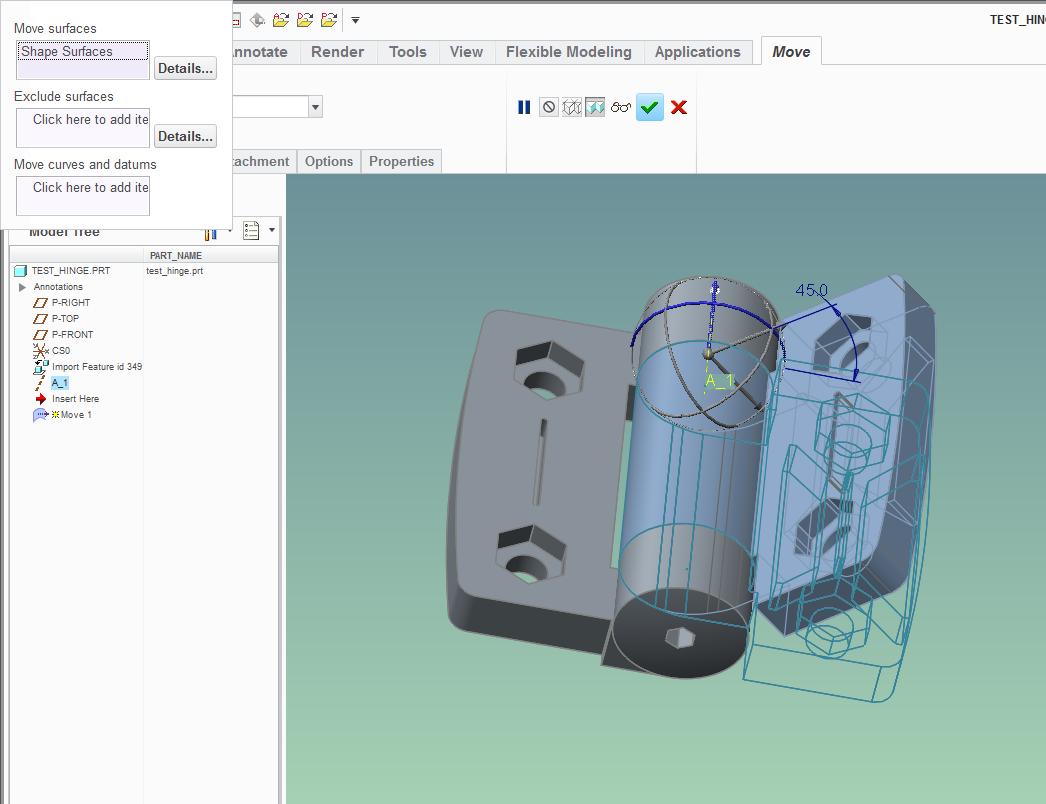Screen dimensions: 1046x804
Task: Select Shape Surfaces in Move surfaces collector
Action: tap(83, 51)
